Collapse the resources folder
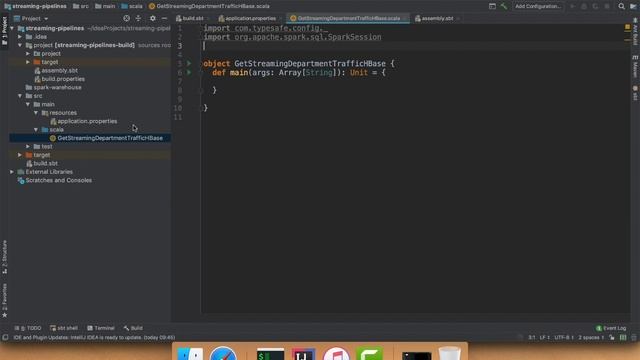 (x=36, y=113)
